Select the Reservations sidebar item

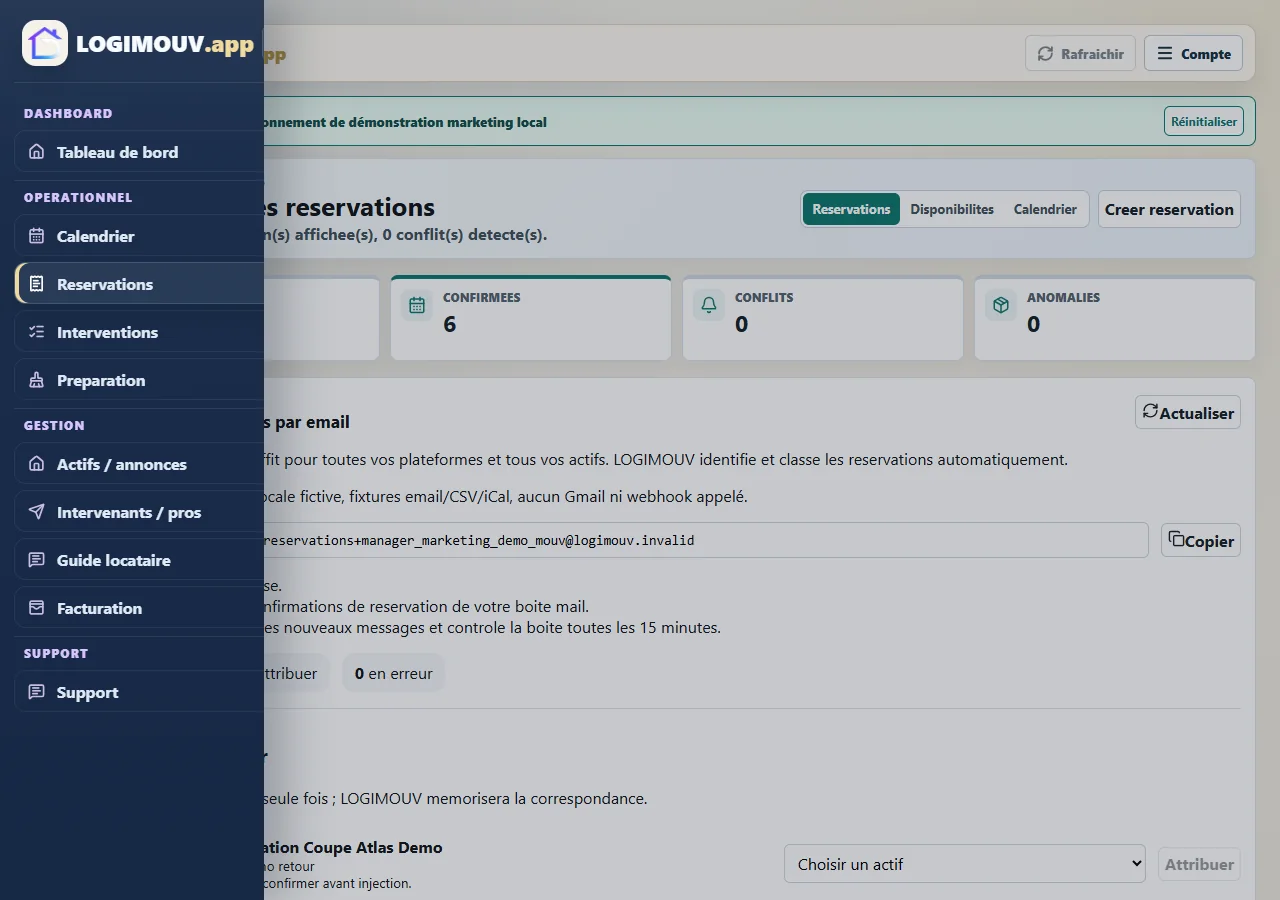(x=139, y=284)
